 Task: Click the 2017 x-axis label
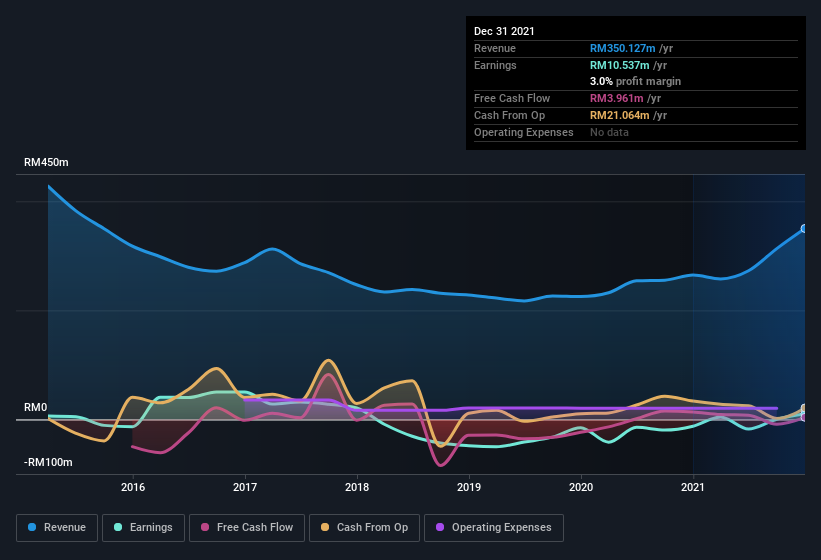click(x=245, y=487)
